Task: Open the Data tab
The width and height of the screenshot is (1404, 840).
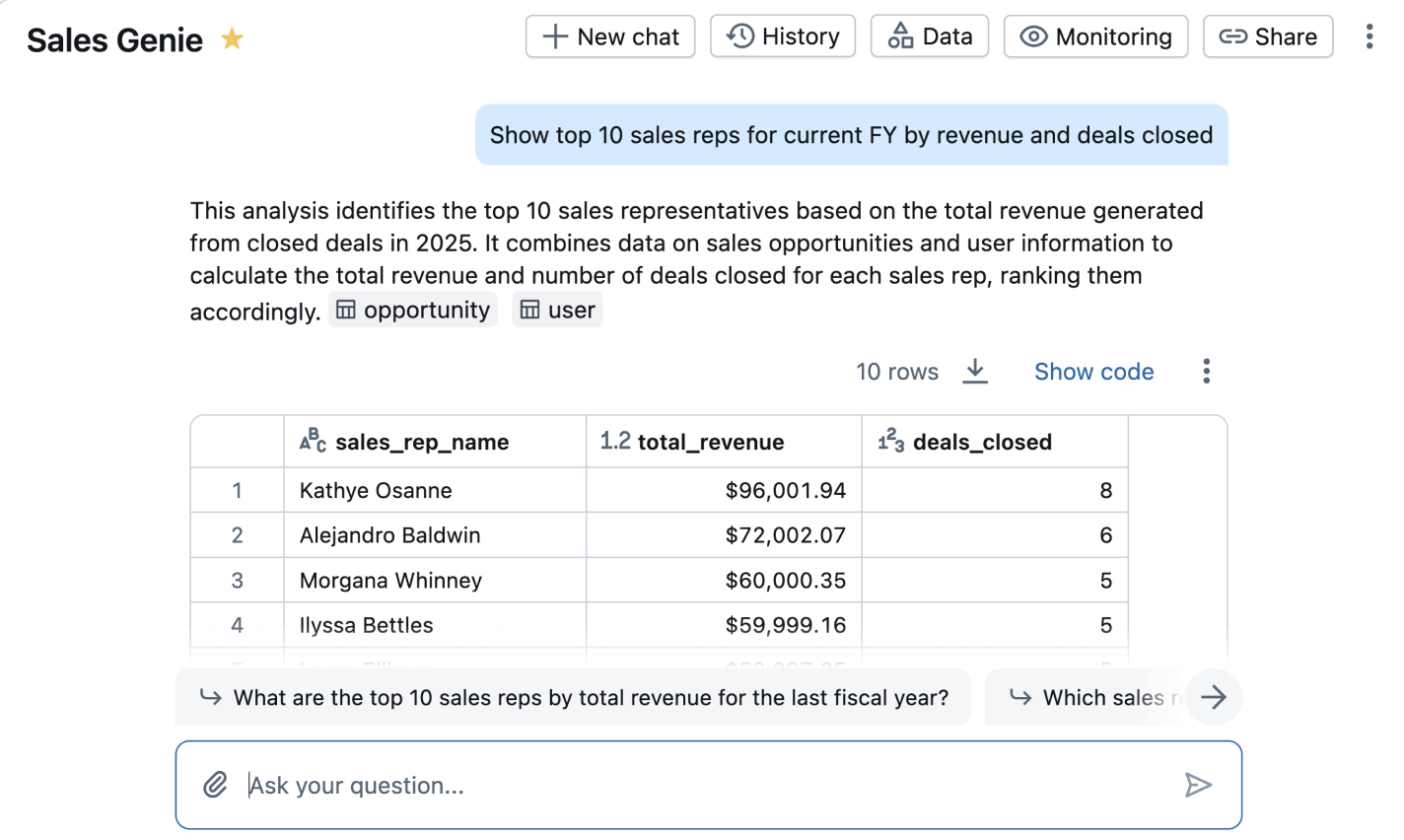Action: pos(929,36)
